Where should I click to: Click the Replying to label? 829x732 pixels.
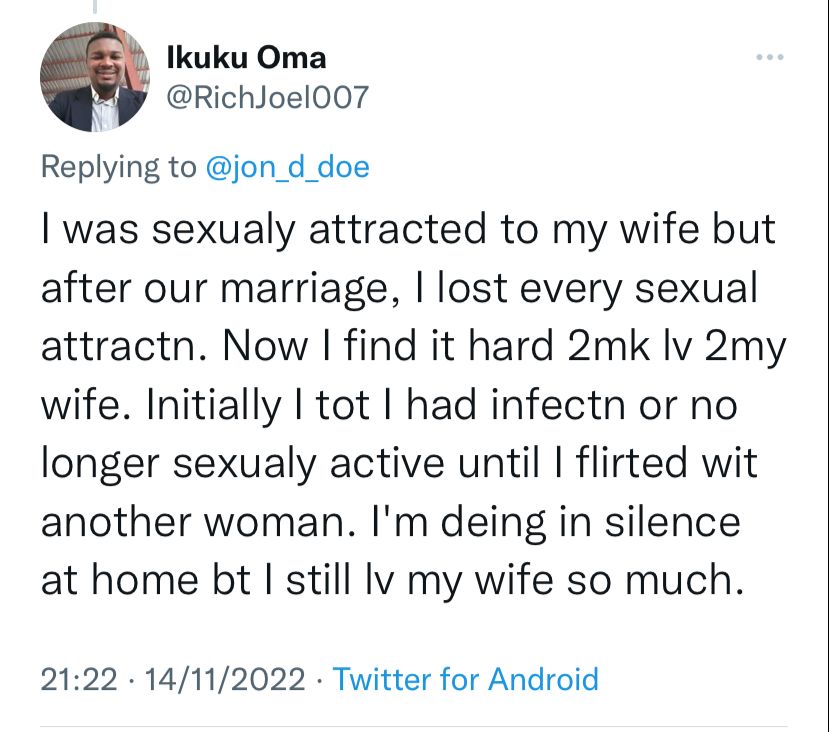pos(118,168)
